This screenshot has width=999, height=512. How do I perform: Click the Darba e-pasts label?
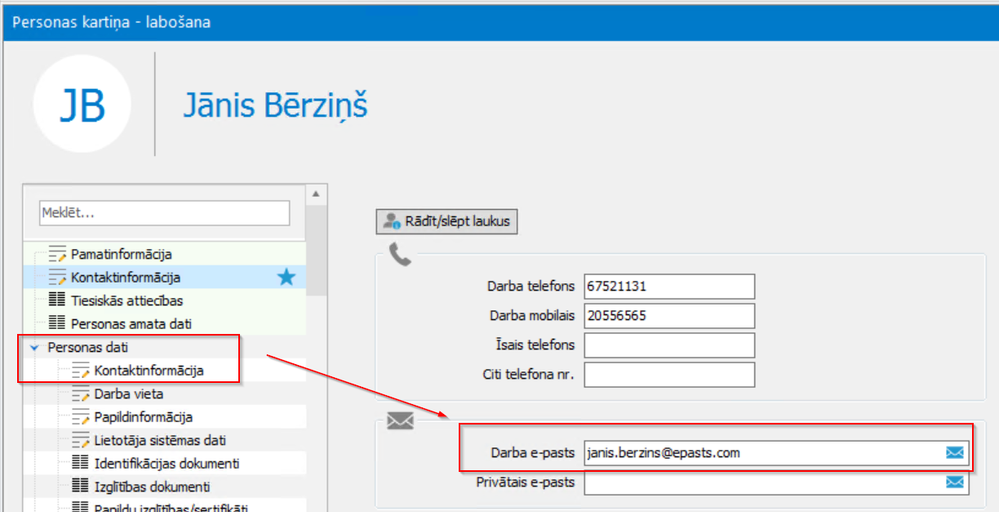pyautogui.click(x=533, y=452)
